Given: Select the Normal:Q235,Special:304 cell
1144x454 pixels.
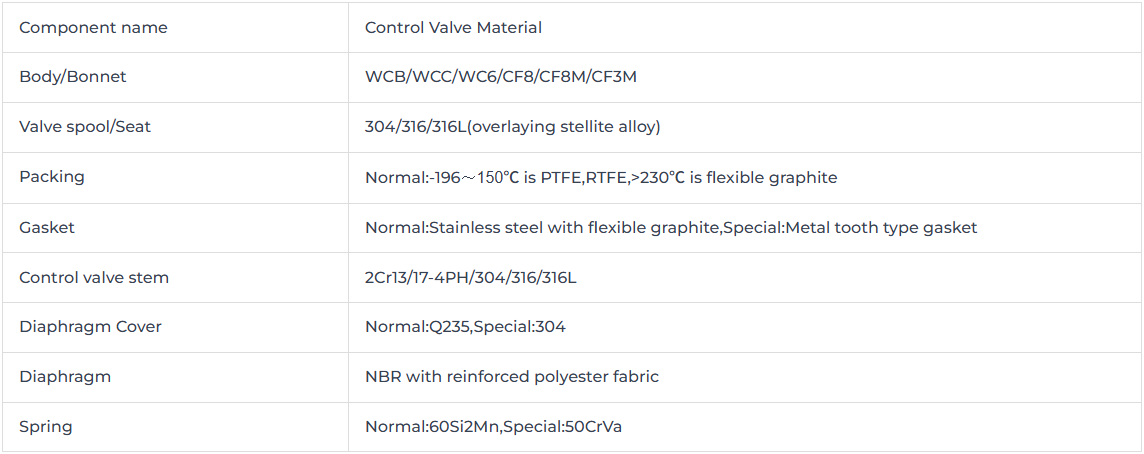Looking at the screenshot, I should pos(746,327).
